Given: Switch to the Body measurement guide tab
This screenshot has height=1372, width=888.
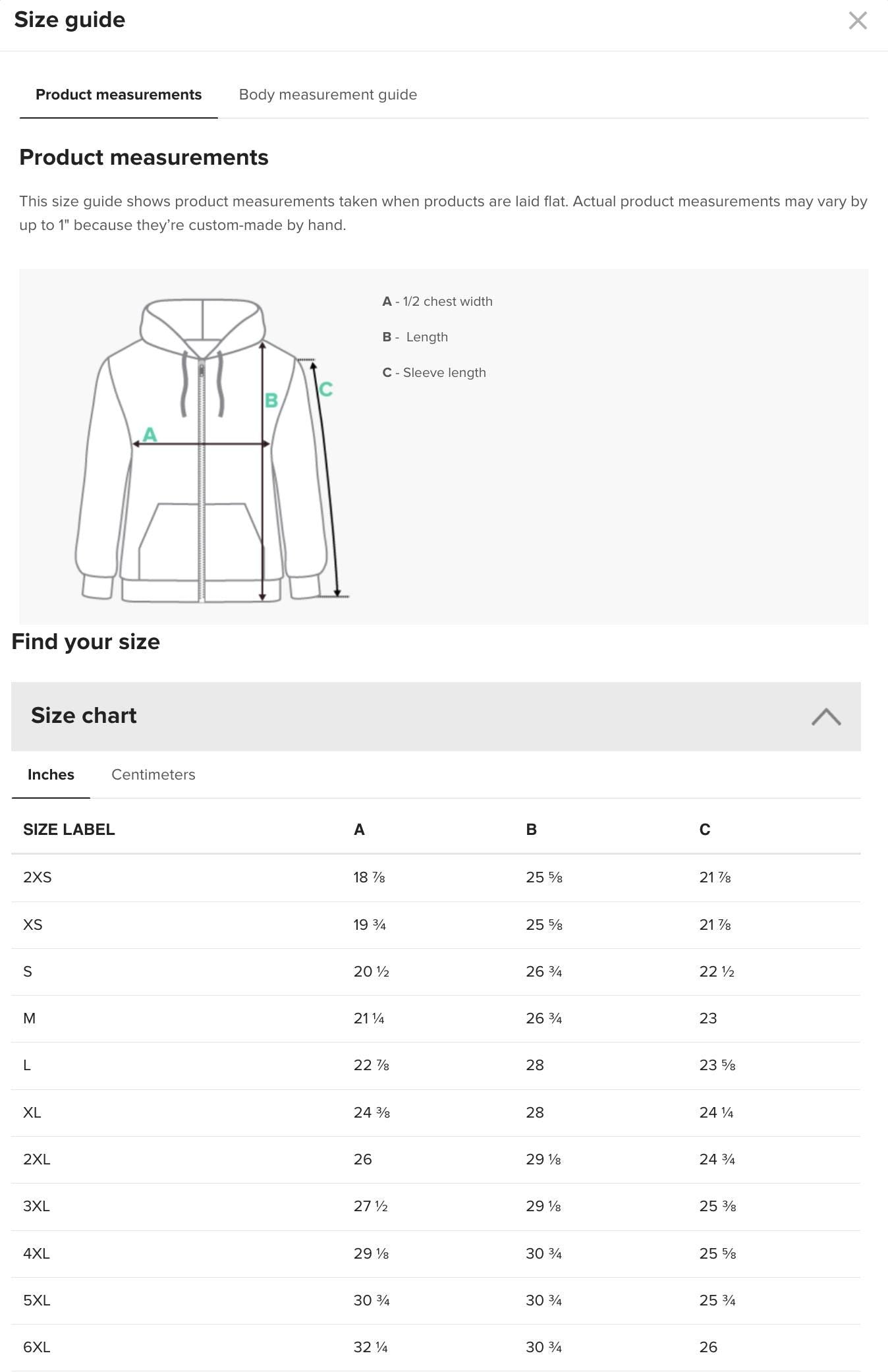Looking at the screenshot, I should point(327,95).
